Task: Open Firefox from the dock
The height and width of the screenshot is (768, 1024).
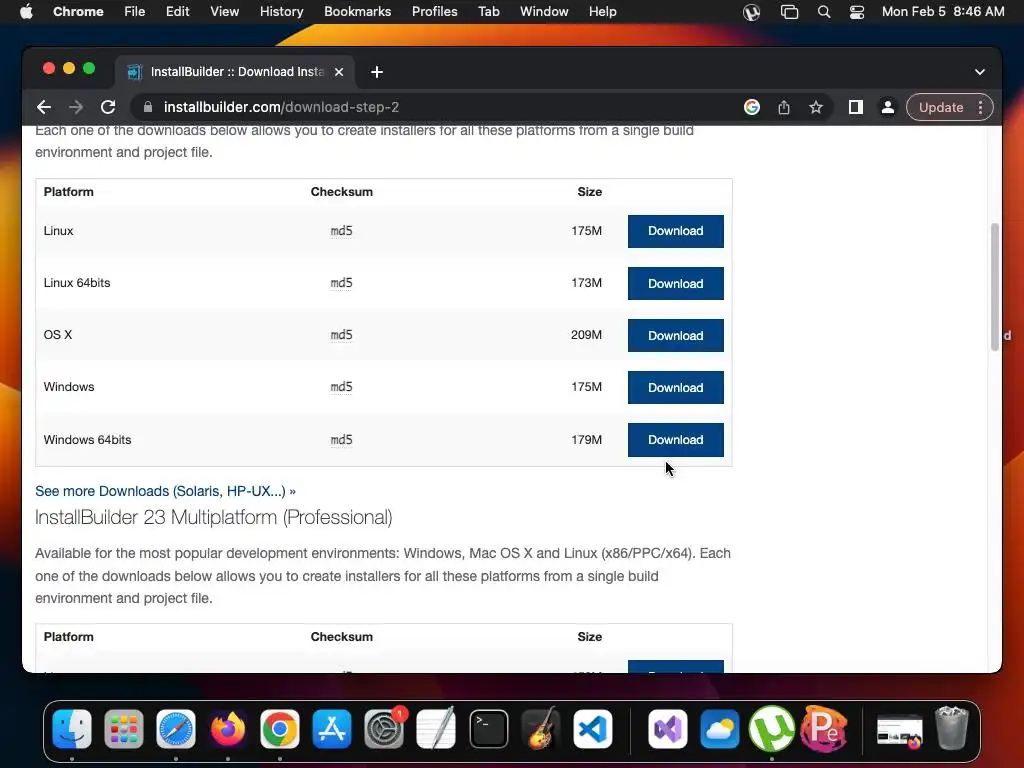Action: 227,729
